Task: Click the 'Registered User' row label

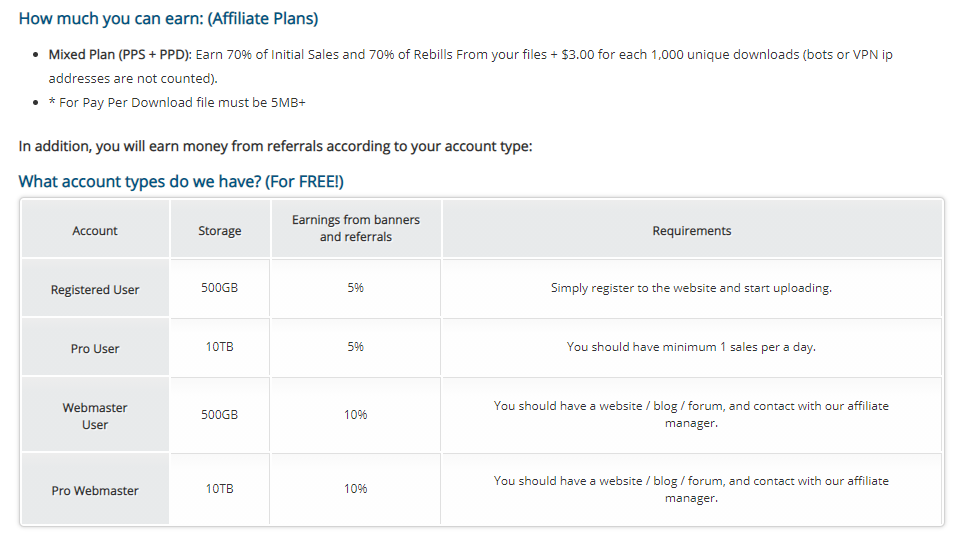Action: [95, 290]
